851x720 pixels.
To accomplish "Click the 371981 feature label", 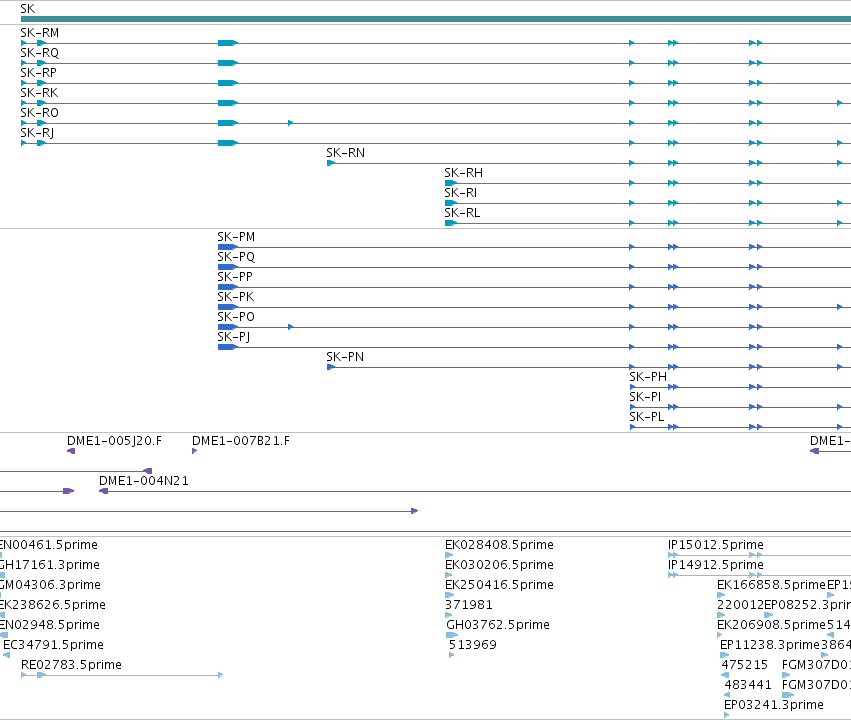I will tap(469, 605).
